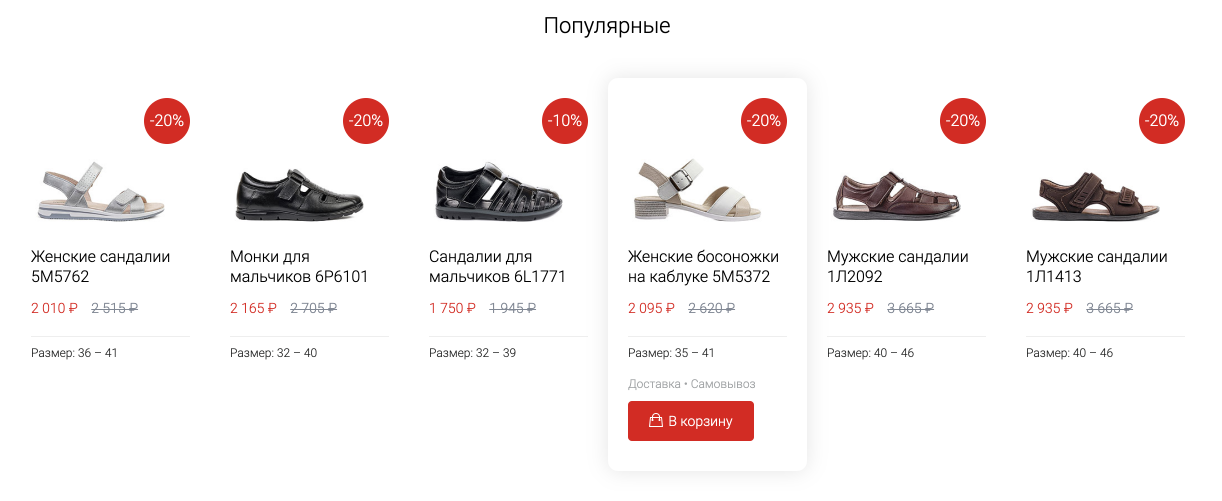Open Монки для мальчиков 6Р6101 title link
Viewport: 1222px width, 501px height.
pos(298,266)
